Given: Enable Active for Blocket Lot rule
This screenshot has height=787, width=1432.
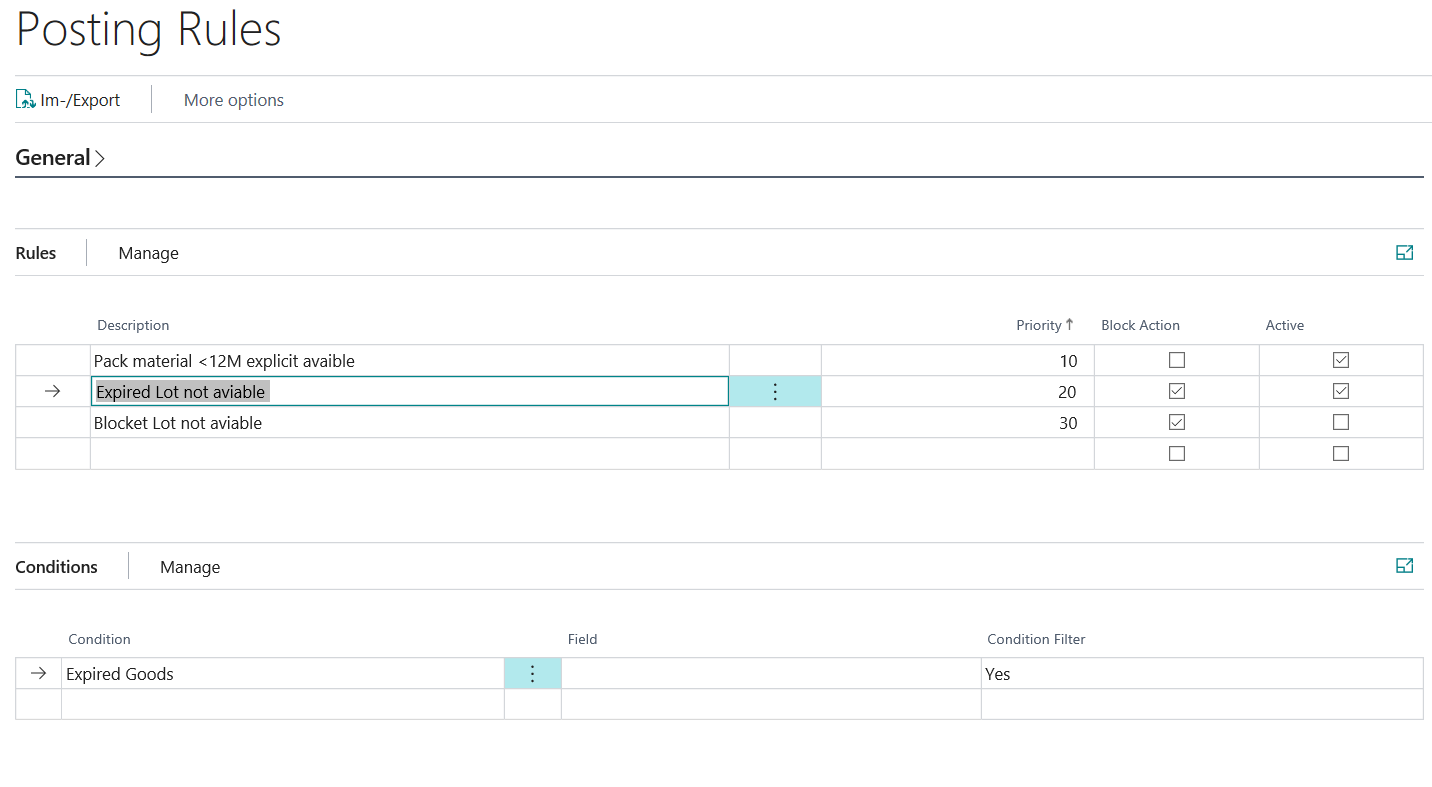Looking at the screenshot, I should point(1341,422).
